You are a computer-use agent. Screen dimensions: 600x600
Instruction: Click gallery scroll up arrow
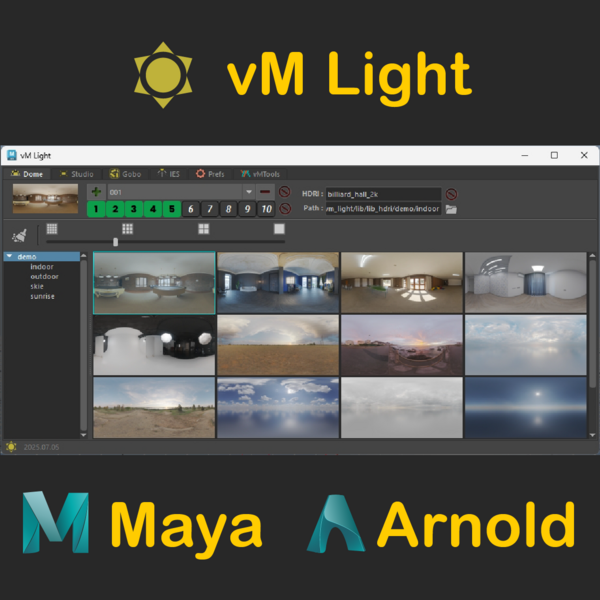pos(592,256)
